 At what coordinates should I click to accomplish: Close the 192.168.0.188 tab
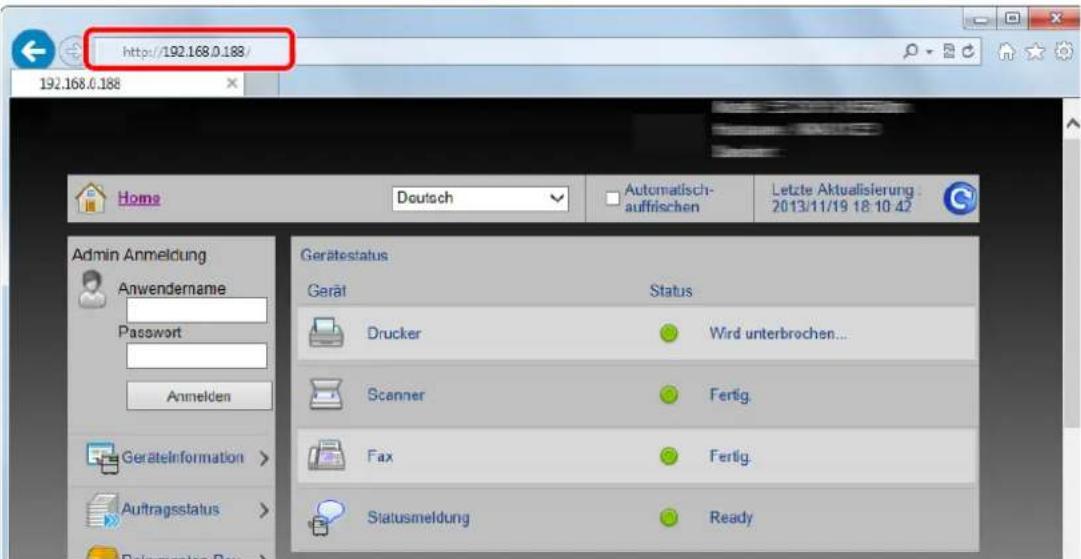[x=233, y=83]
